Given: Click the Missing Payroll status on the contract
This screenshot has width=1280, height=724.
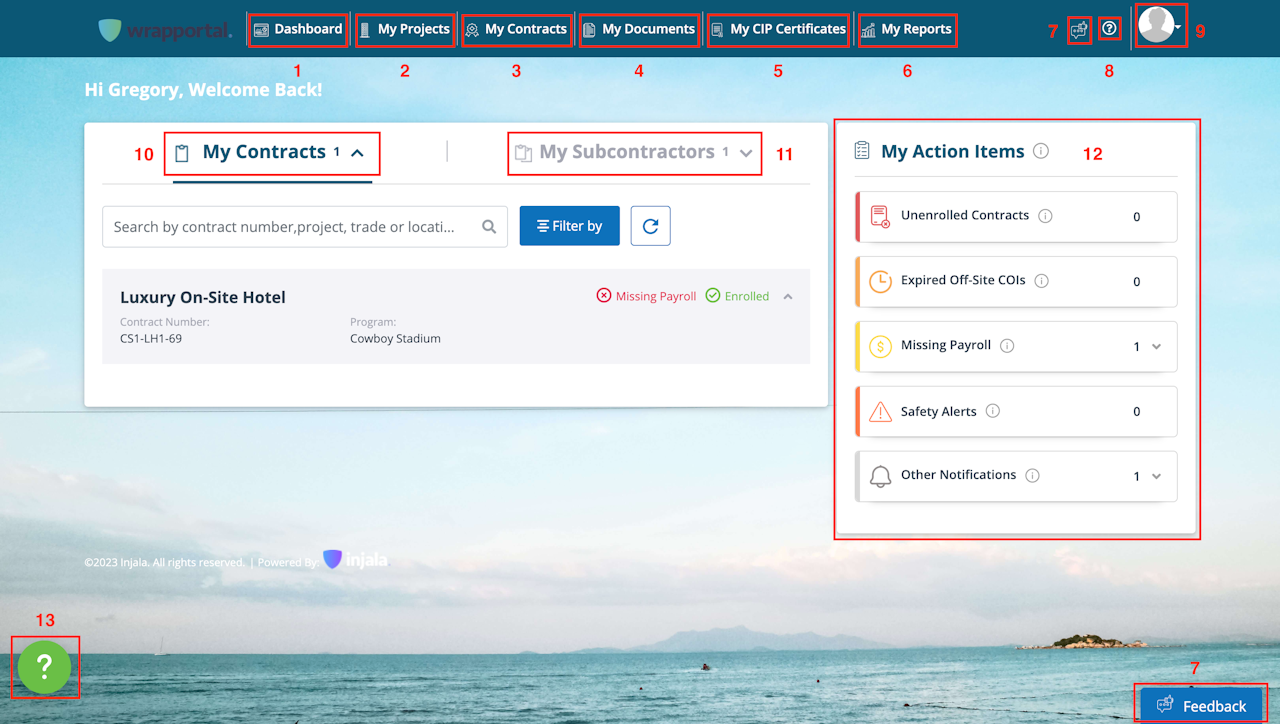Looking at the screenshot, I should coord(647,296).
